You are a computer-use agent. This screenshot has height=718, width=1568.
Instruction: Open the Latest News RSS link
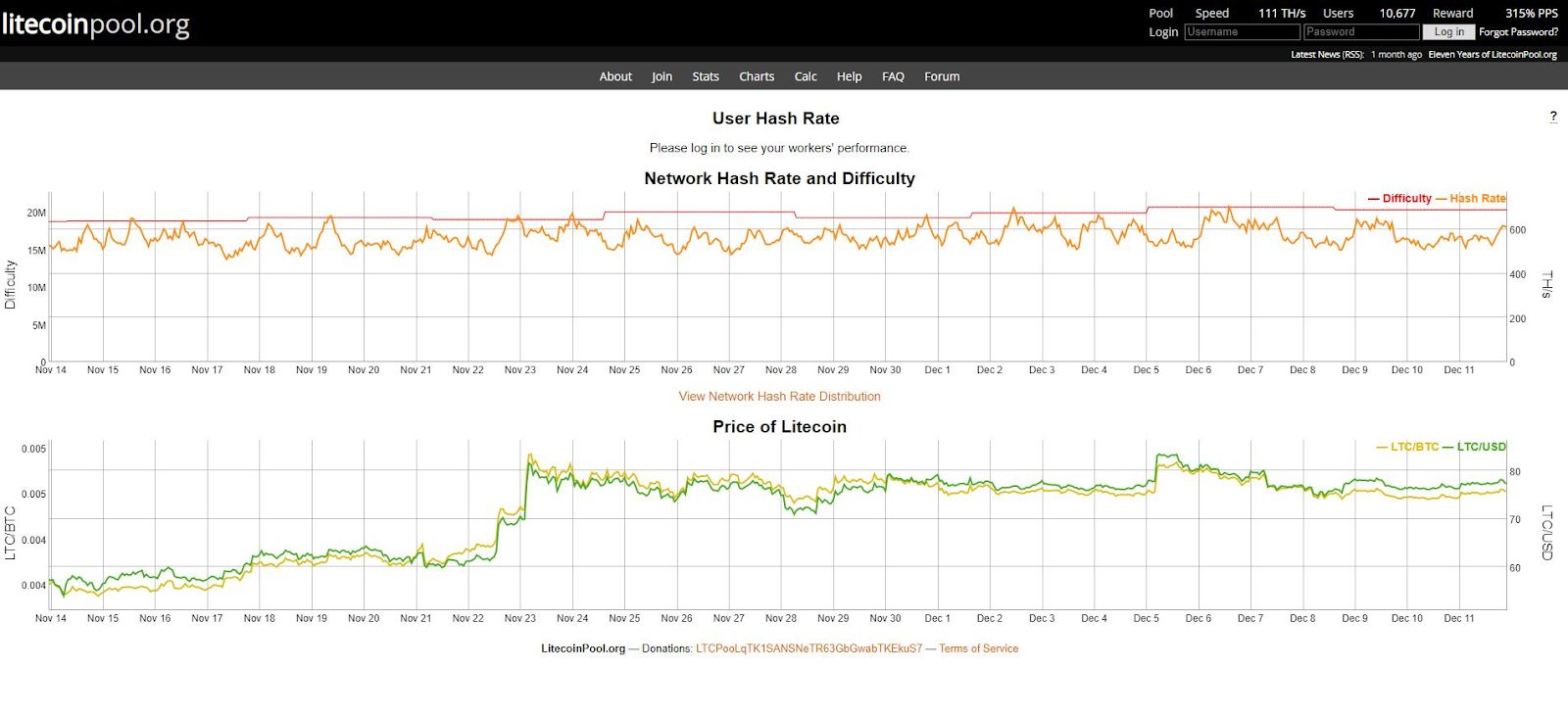point(1327,55)
